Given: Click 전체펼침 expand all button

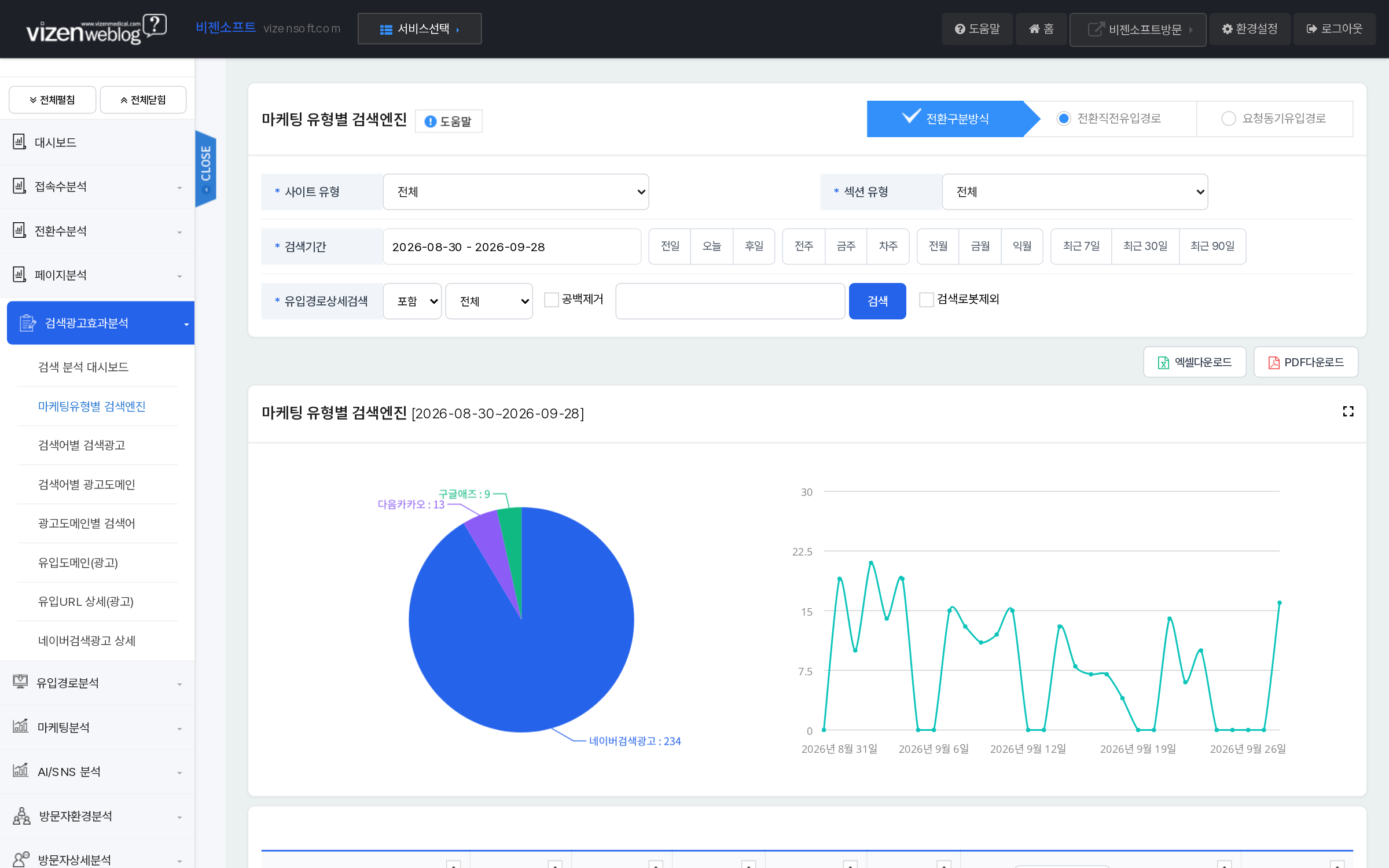Looking at the screenshot, I should (x=52, y=100).
